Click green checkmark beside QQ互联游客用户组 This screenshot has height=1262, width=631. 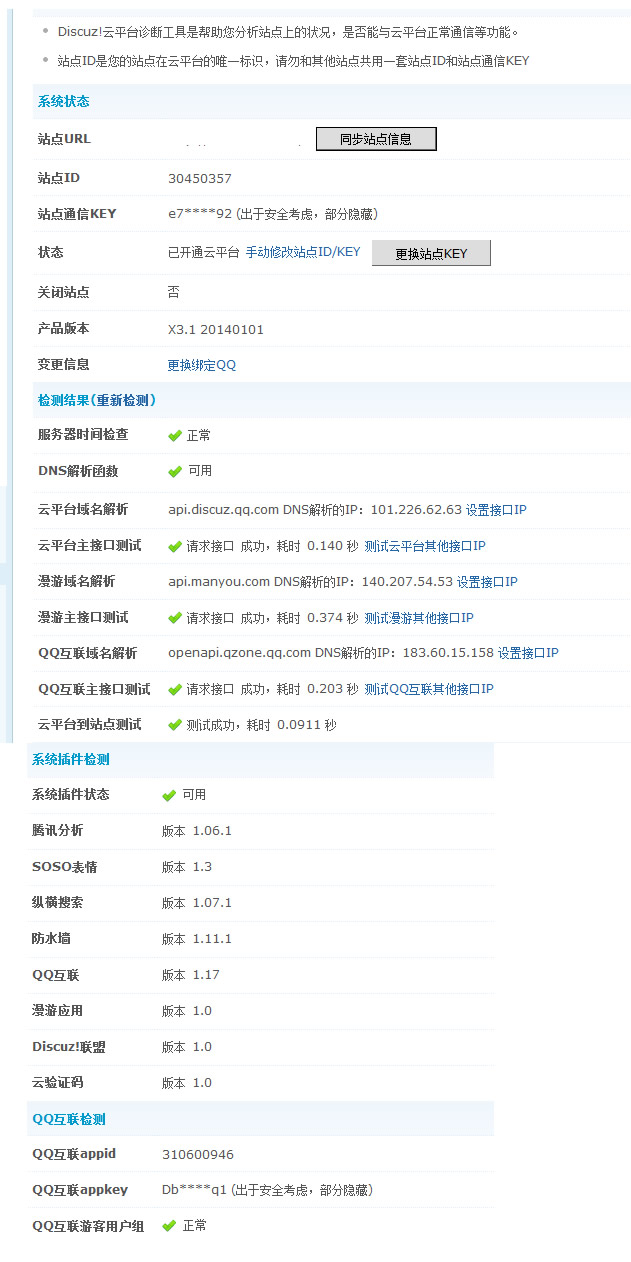coord(169,1225)
